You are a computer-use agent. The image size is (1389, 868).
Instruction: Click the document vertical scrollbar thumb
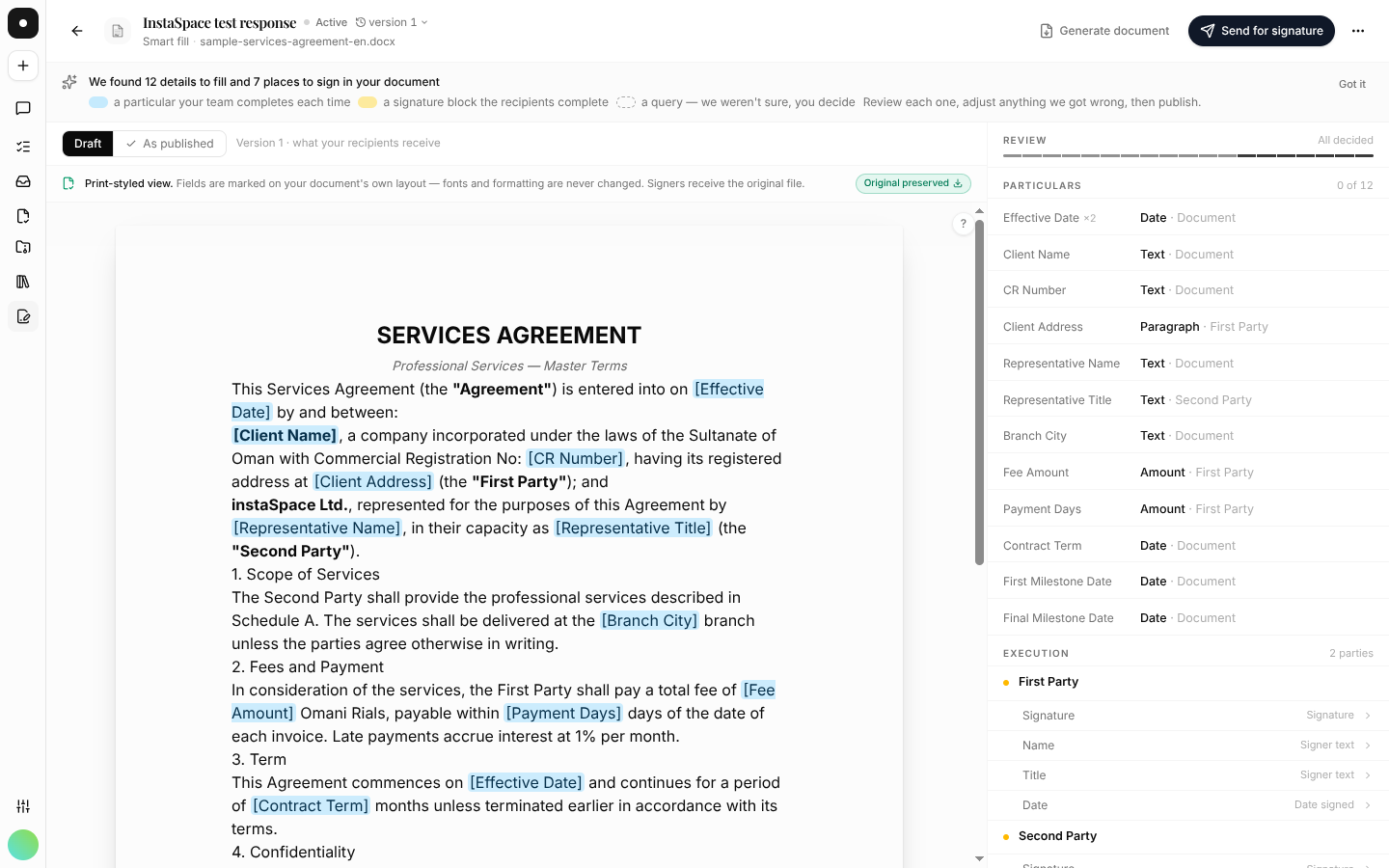tap(979, 392)
